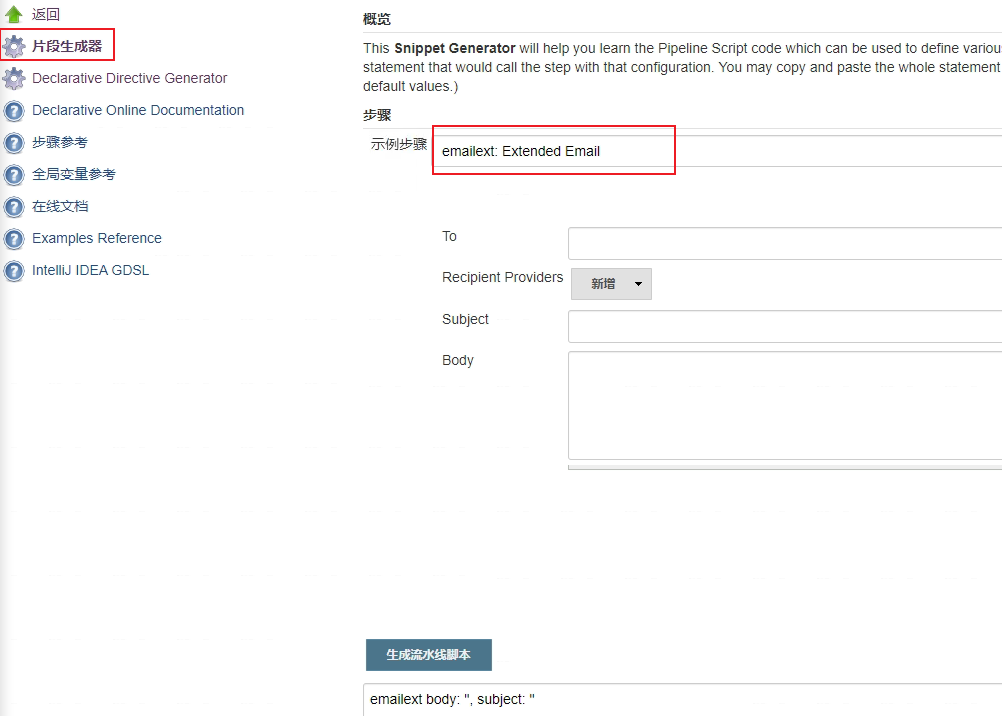Open the Declarative Directive Generator link
This screenshot has width=1002, height=716.
(130, 78)
